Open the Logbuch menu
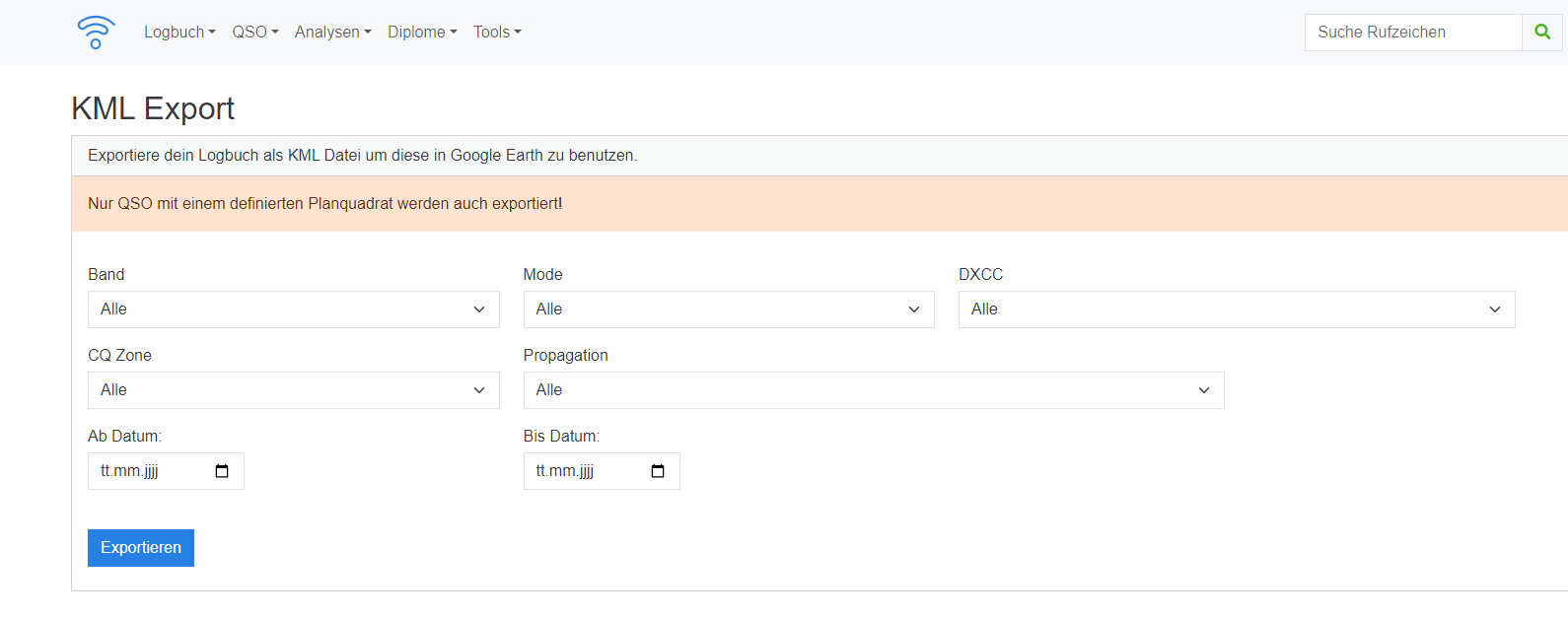The image size is (1568, 618). 179,33
